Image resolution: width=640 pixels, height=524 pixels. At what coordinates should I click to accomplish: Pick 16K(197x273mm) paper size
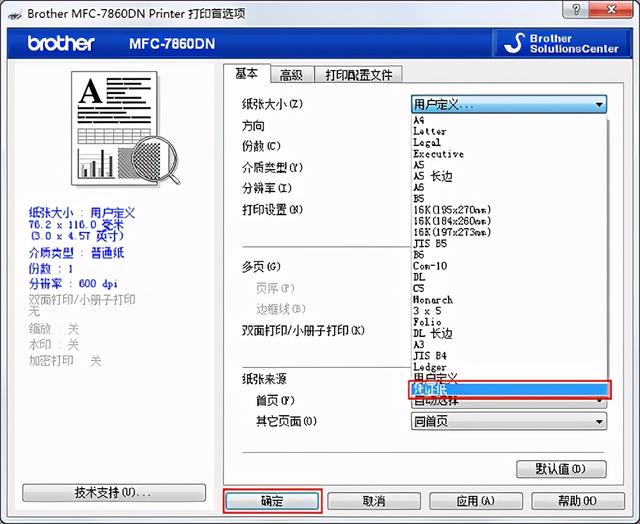[452, 232]
